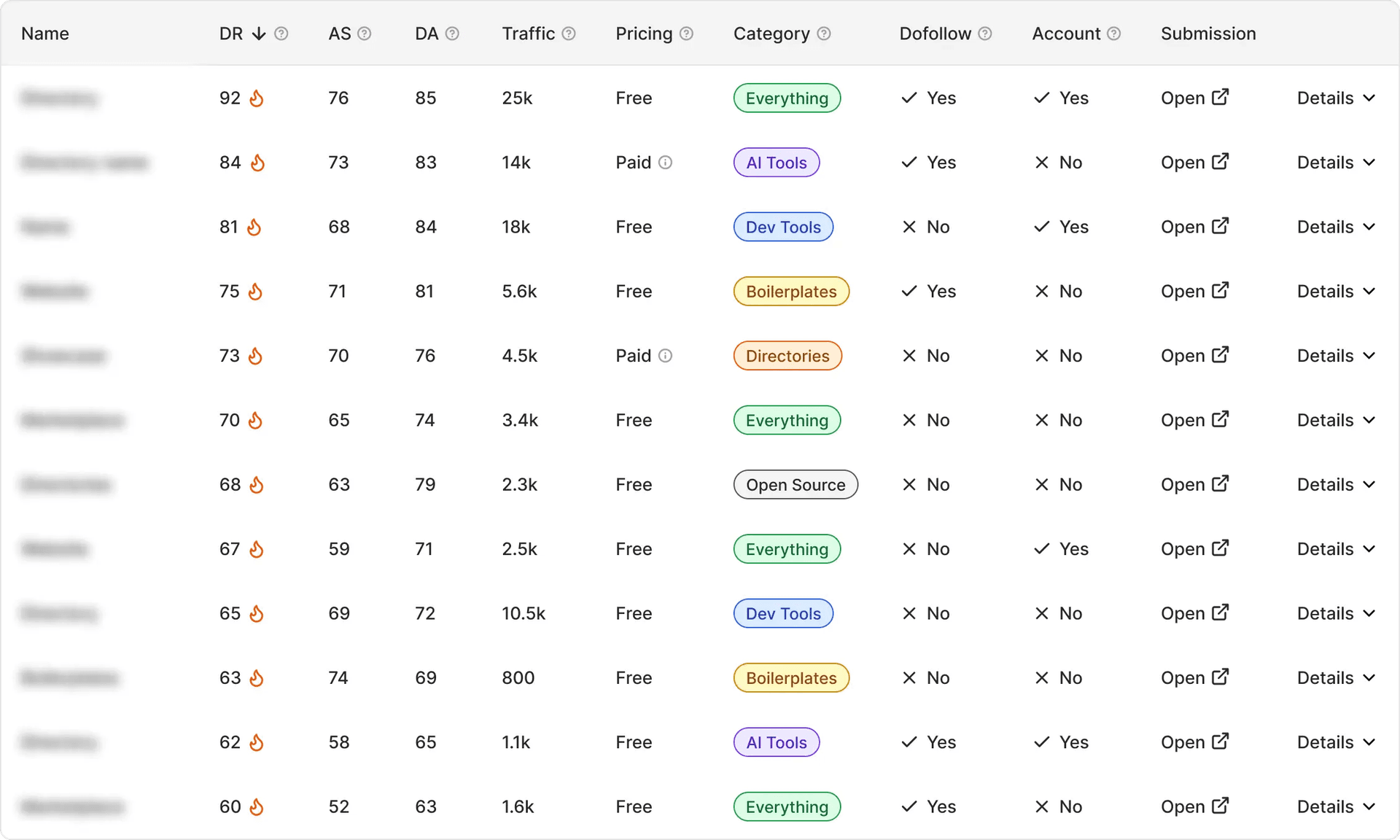Click the flame icon beside DR 92
Screen dimensions: 1400x840
pos(257,98)
